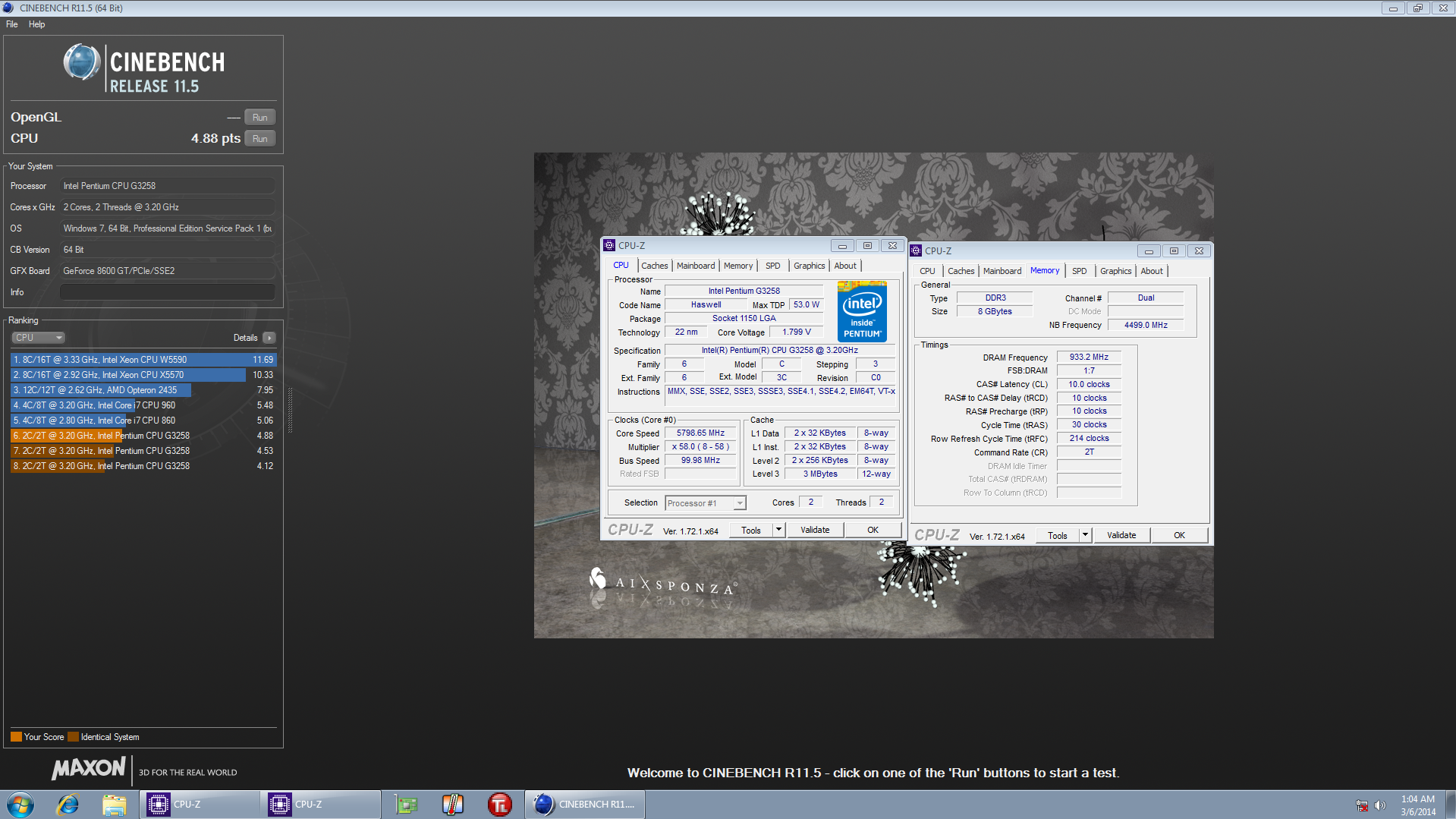Click the DRAM Frequency value 933.2 MHz

pos(1089,357)
